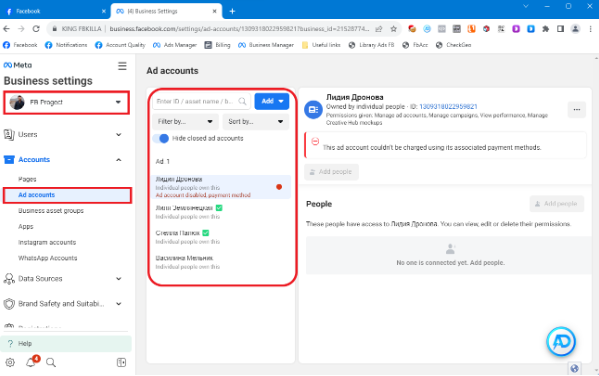This screenshot has width=599, height=376.
Task: Toggle the browser side panel icon
Action: pos(560,29)
